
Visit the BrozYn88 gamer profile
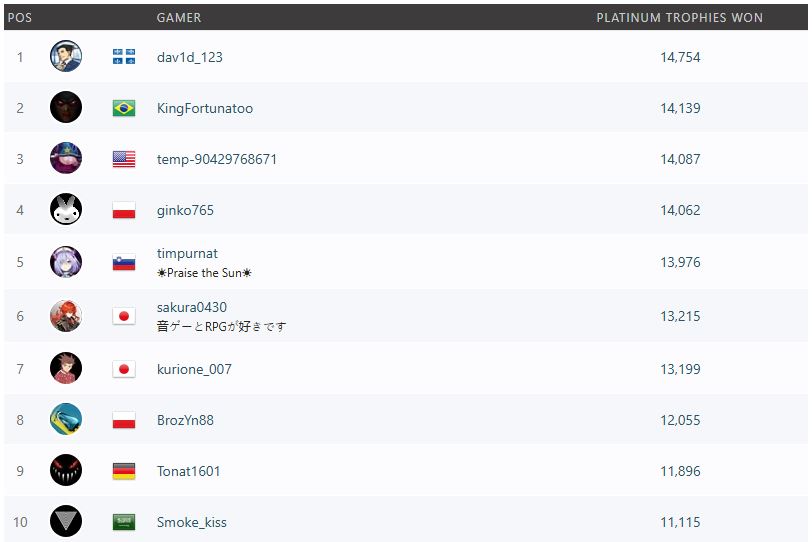point(185,420)
